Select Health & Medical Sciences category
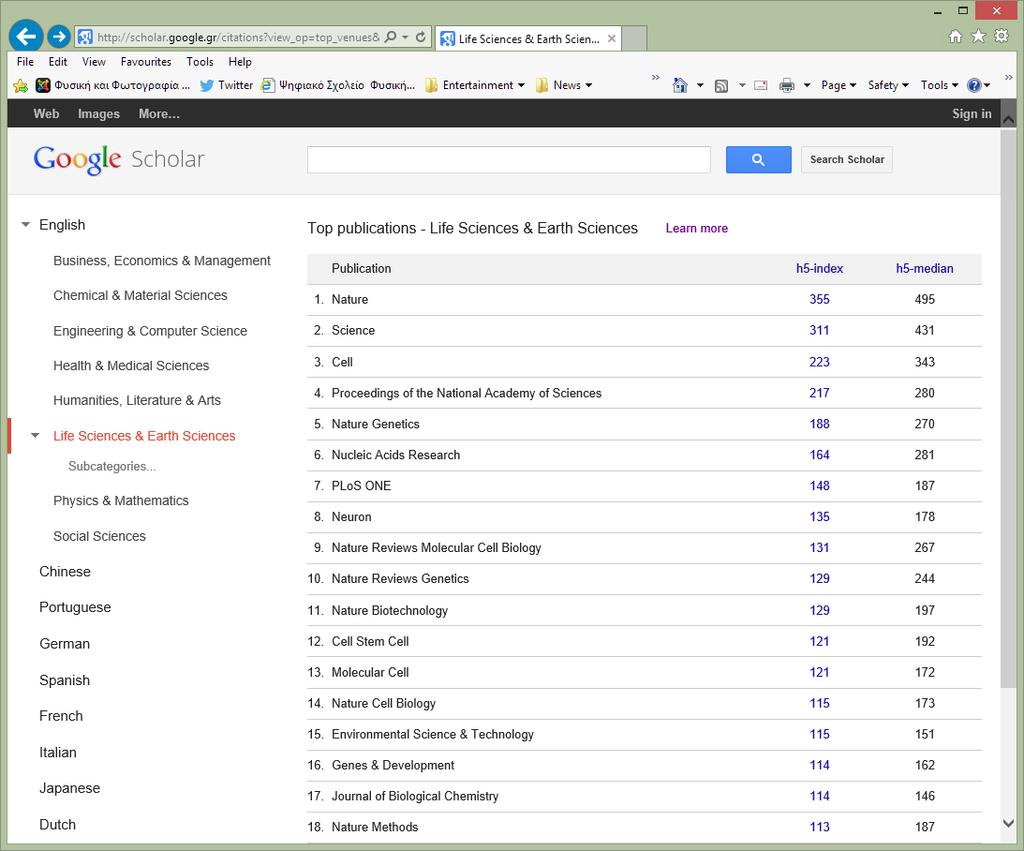Viewport: 1024px width, 851px height. (131, 366)
